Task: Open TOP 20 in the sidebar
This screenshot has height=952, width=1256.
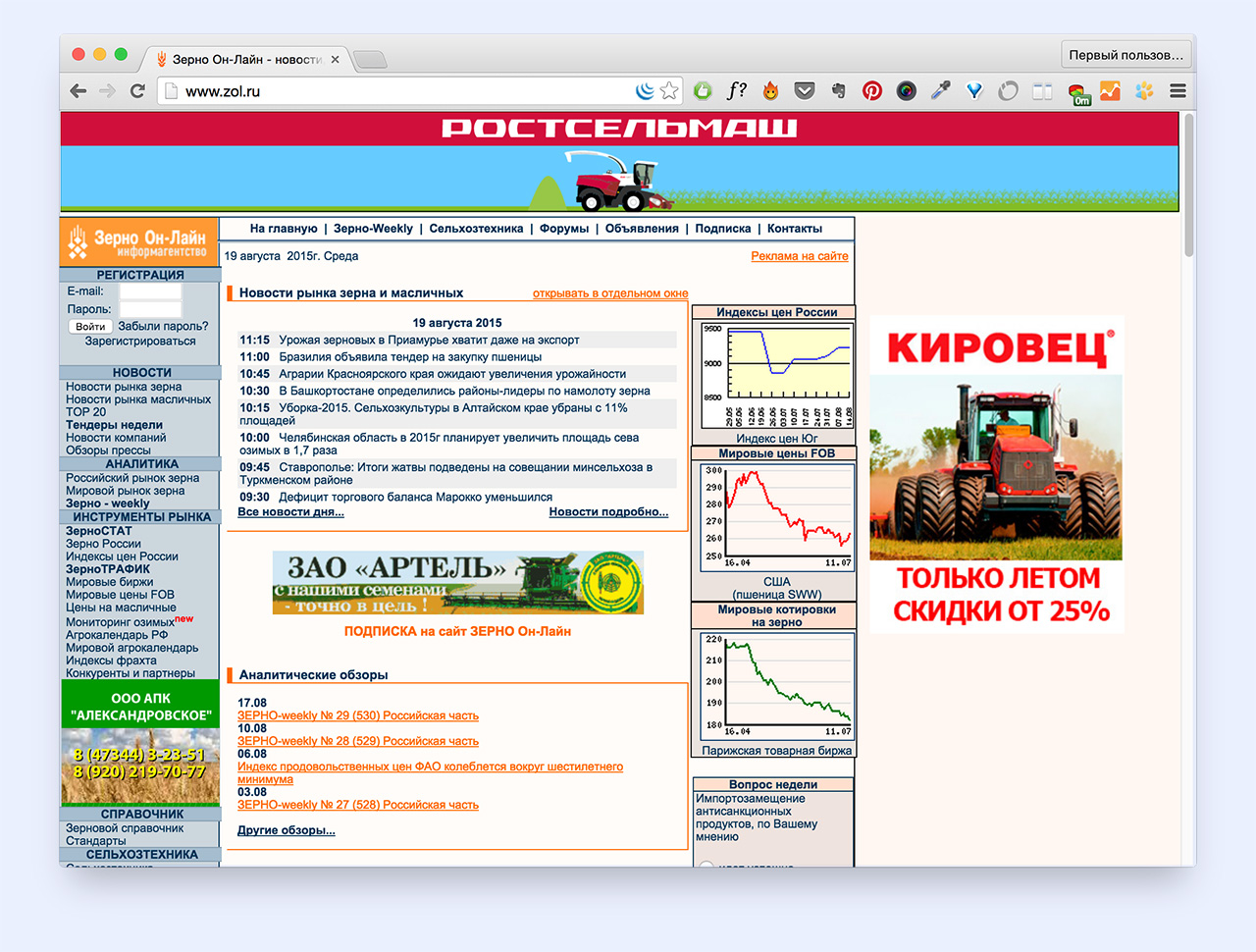Action: tap(85, 412)
